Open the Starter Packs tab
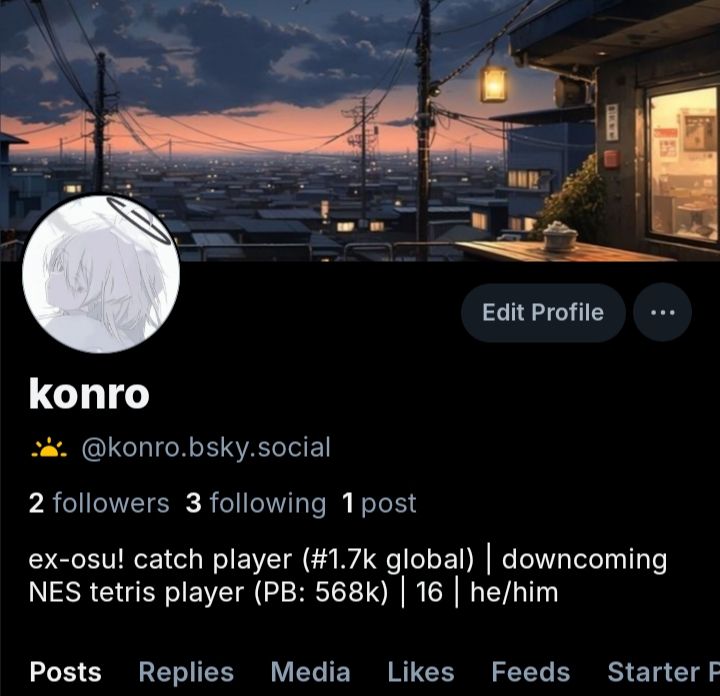 (x=664, y=672)
